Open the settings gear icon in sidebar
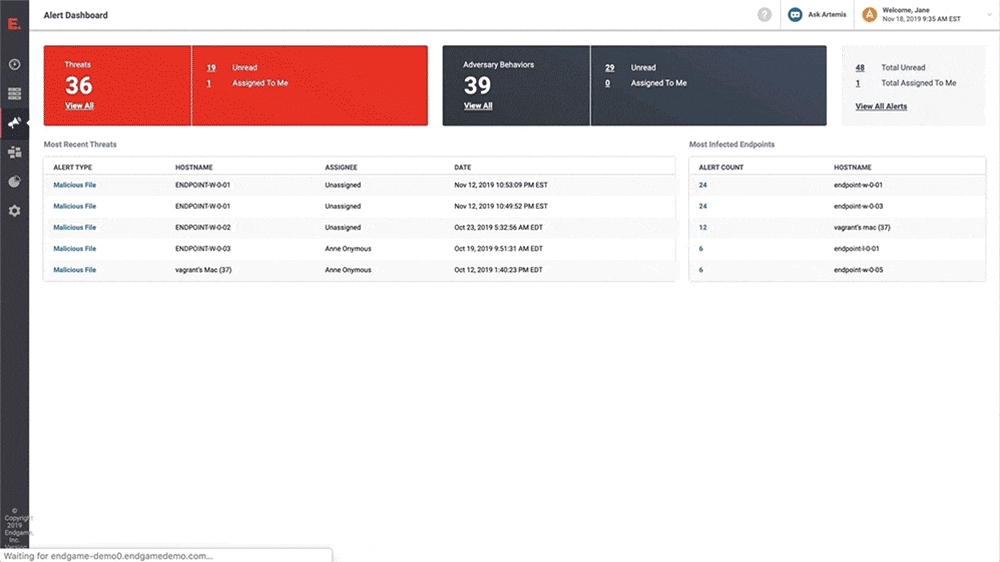 tap(14, 211)
